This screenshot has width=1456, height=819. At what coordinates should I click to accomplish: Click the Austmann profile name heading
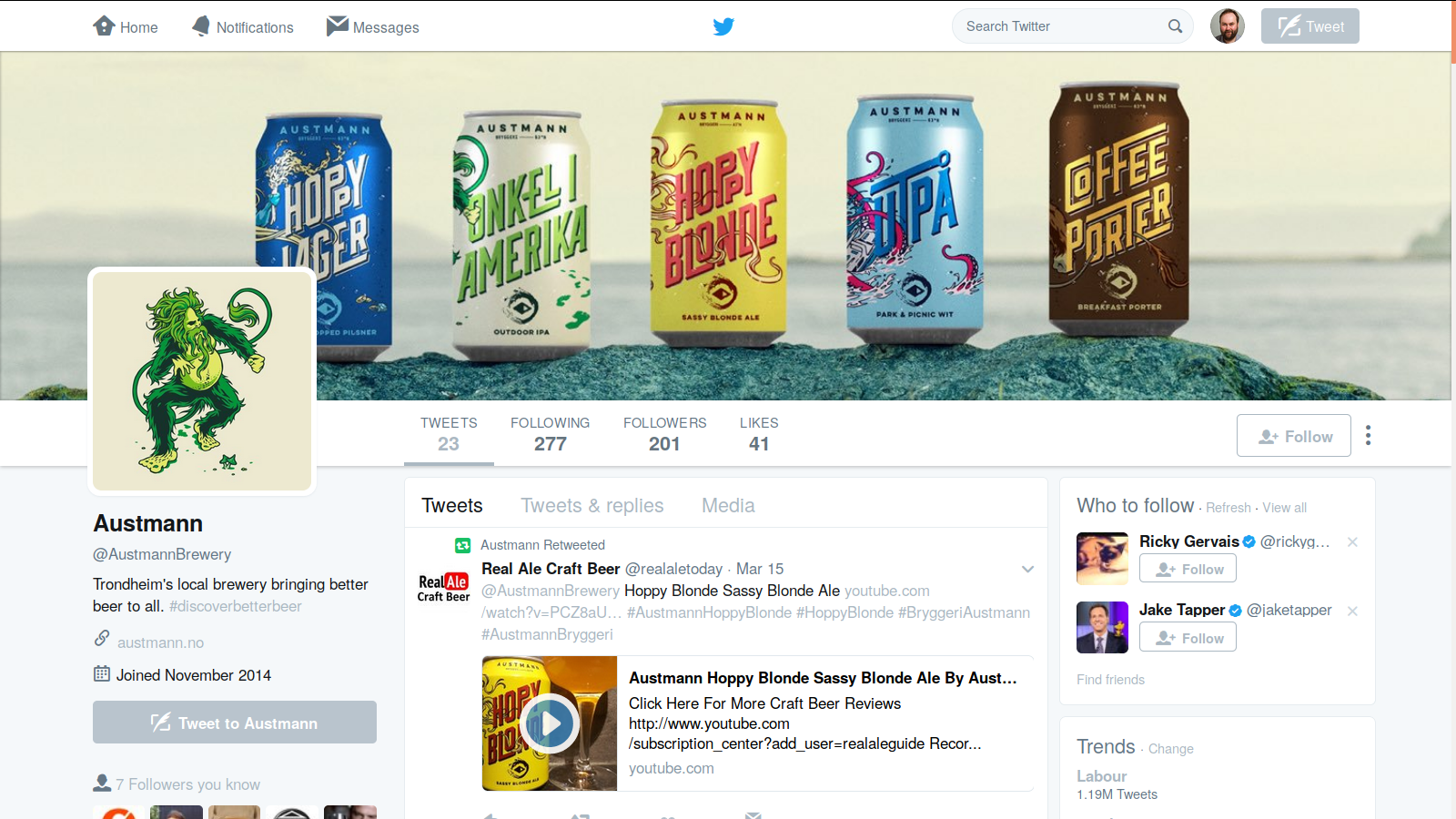[147, 523]
